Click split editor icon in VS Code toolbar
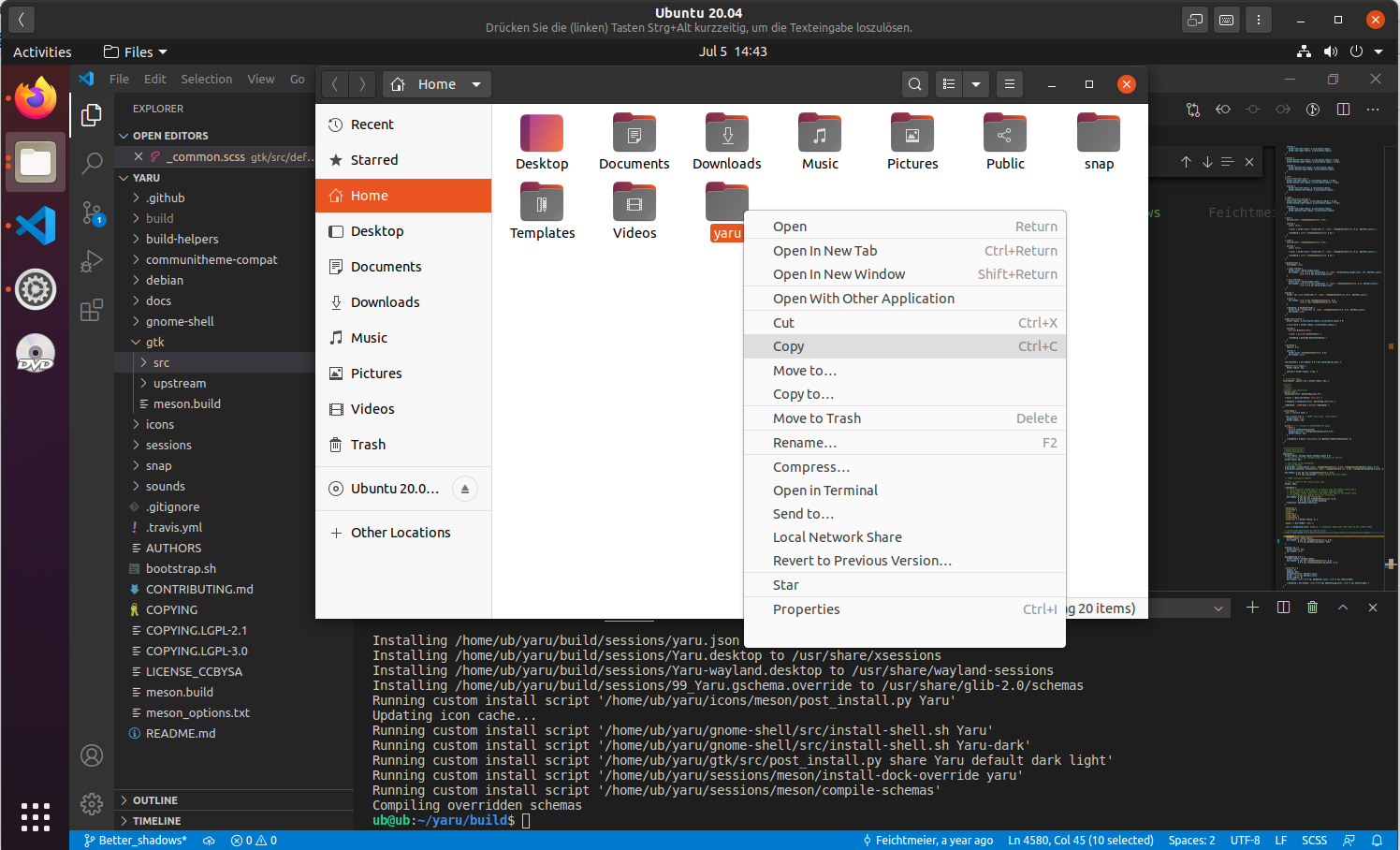The height and width of the screenshot is (850, 1400). click(x=1344, y=110)
